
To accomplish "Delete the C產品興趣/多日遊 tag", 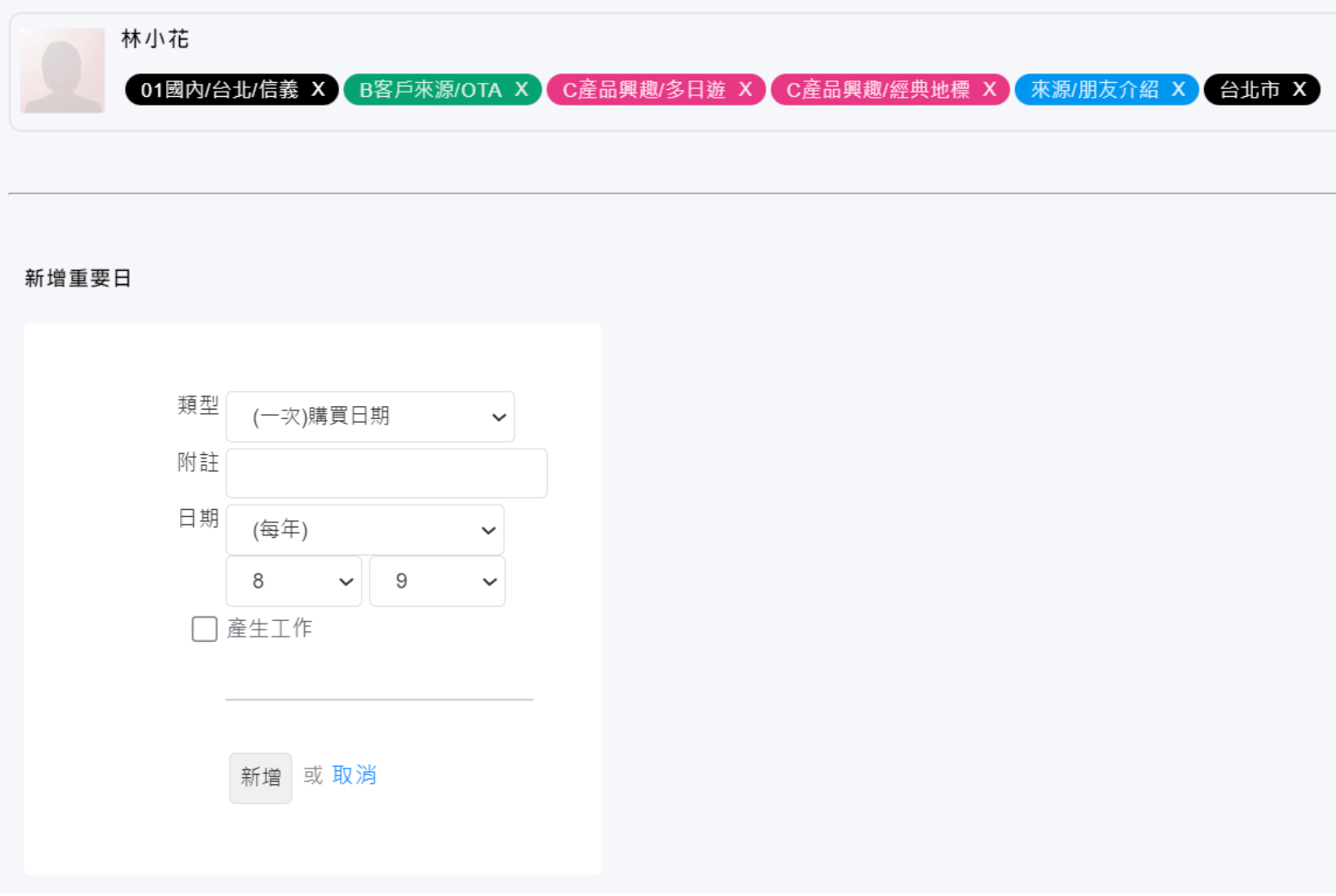I will [745, 90].
